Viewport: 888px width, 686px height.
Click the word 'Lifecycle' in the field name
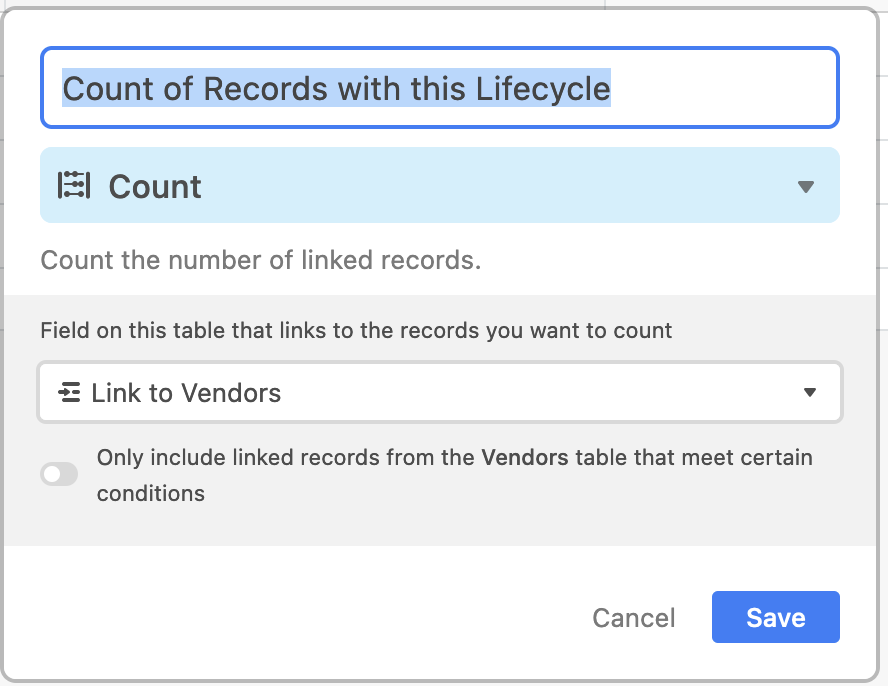543,88
